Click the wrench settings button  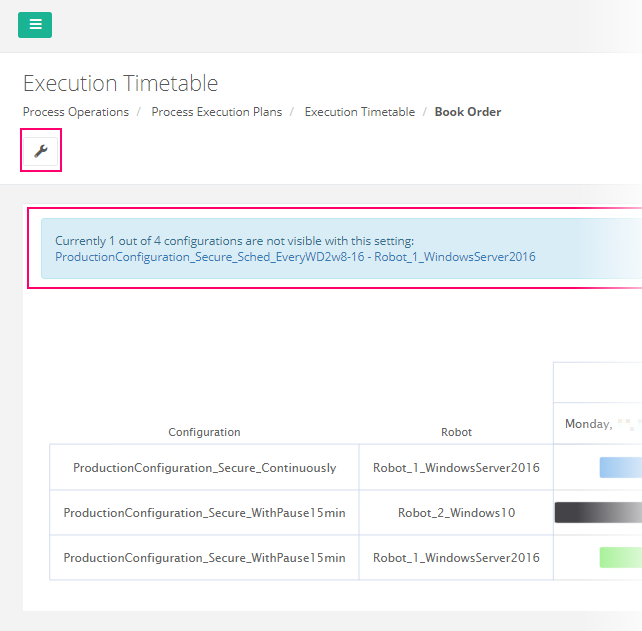[41, 151]
